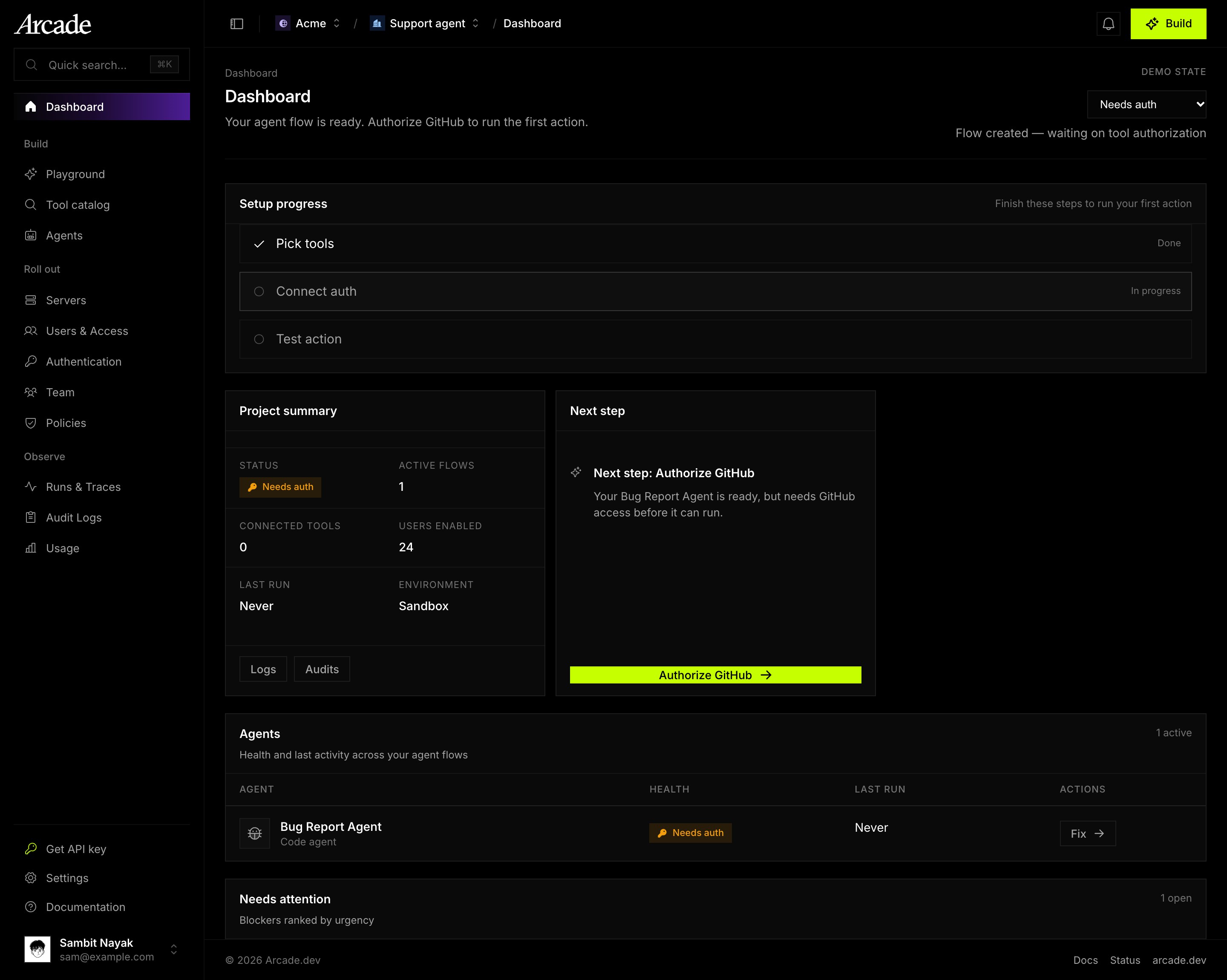This screenshot has height=980, width=1227.
Task: Click the Users & Access people icon
Action: pyautogui.click(x=31, y=331)
